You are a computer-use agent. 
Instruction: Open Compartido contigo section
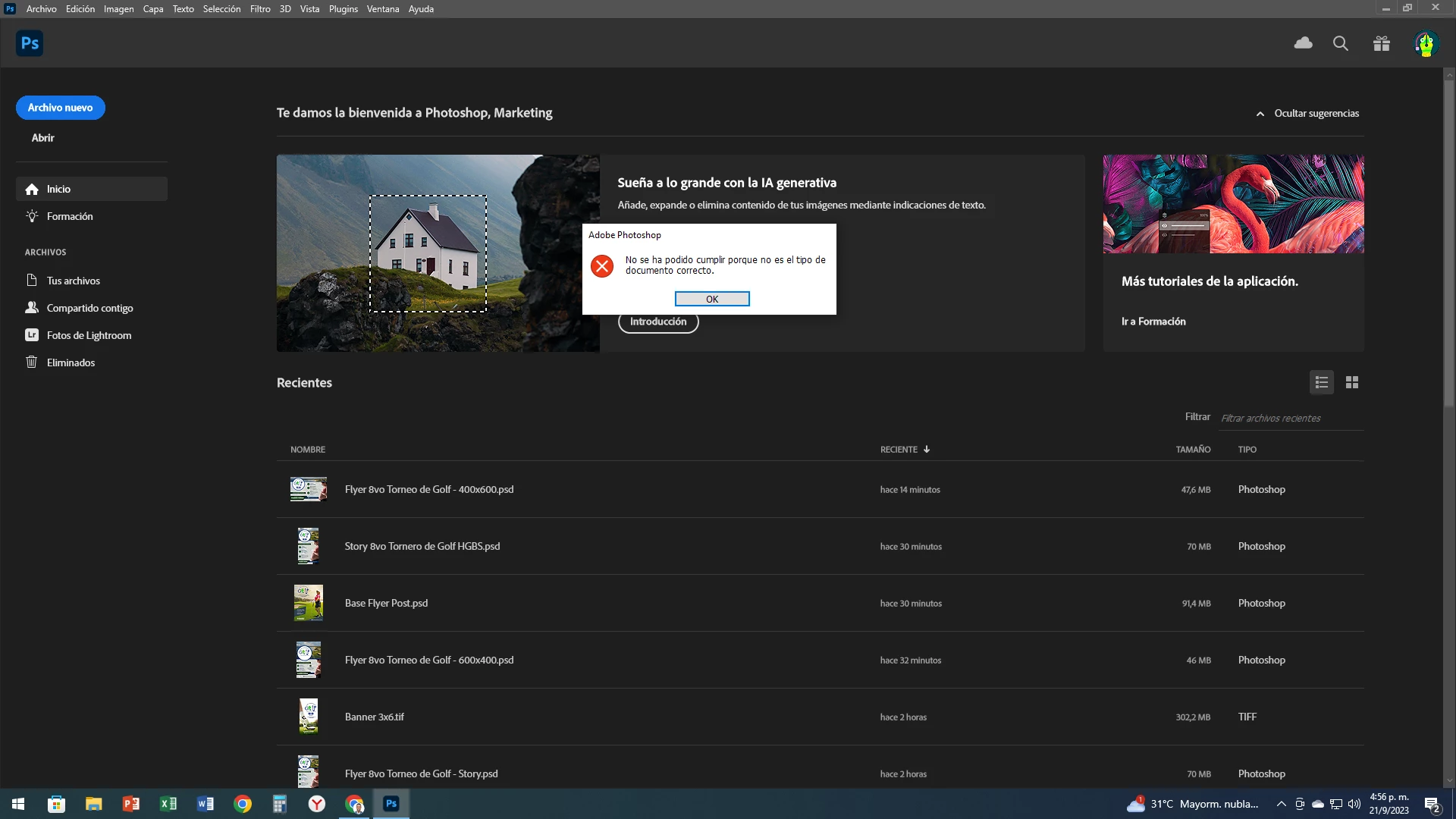[89, 308]
